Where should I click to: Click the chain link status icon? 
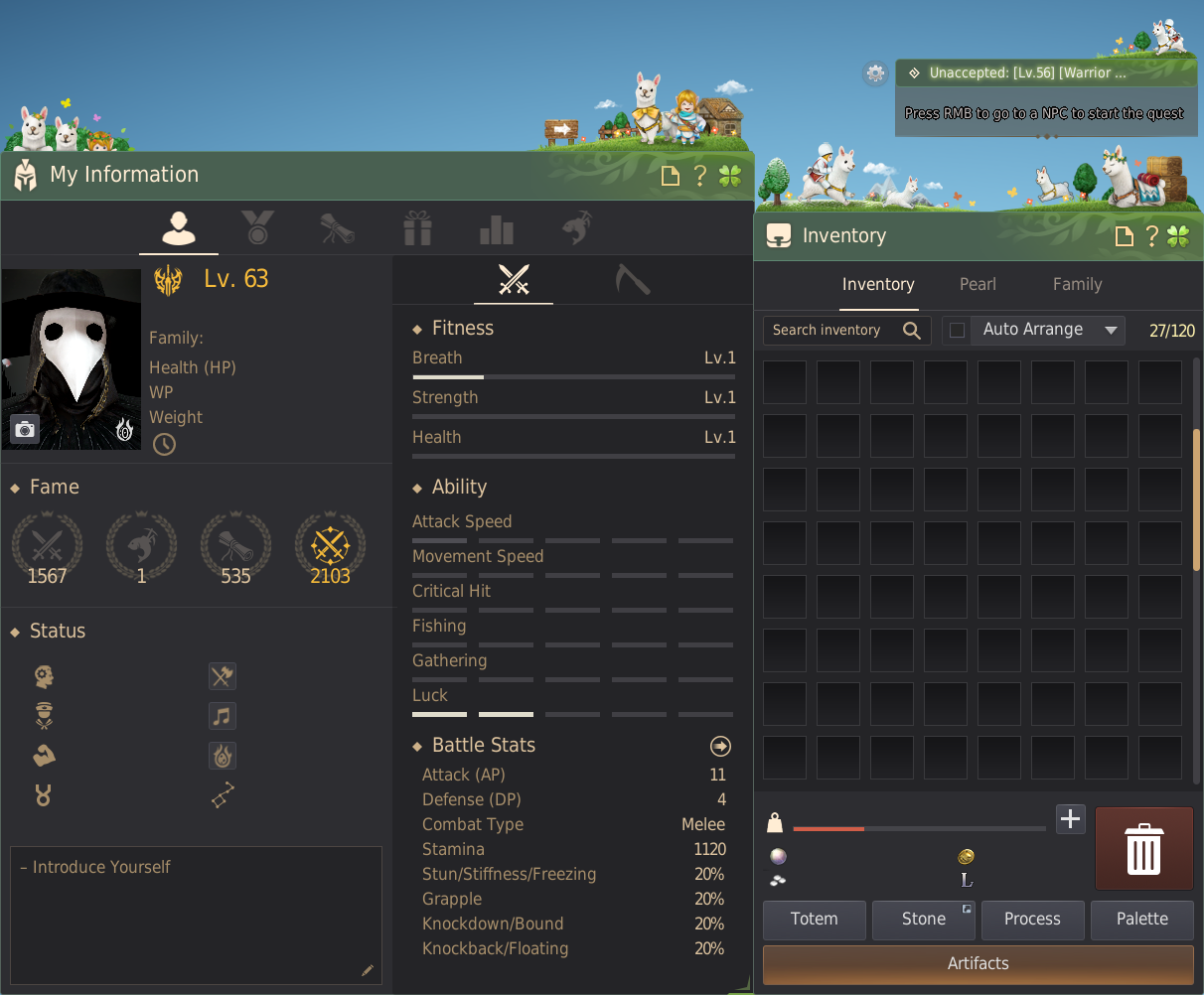click(223, 795)
